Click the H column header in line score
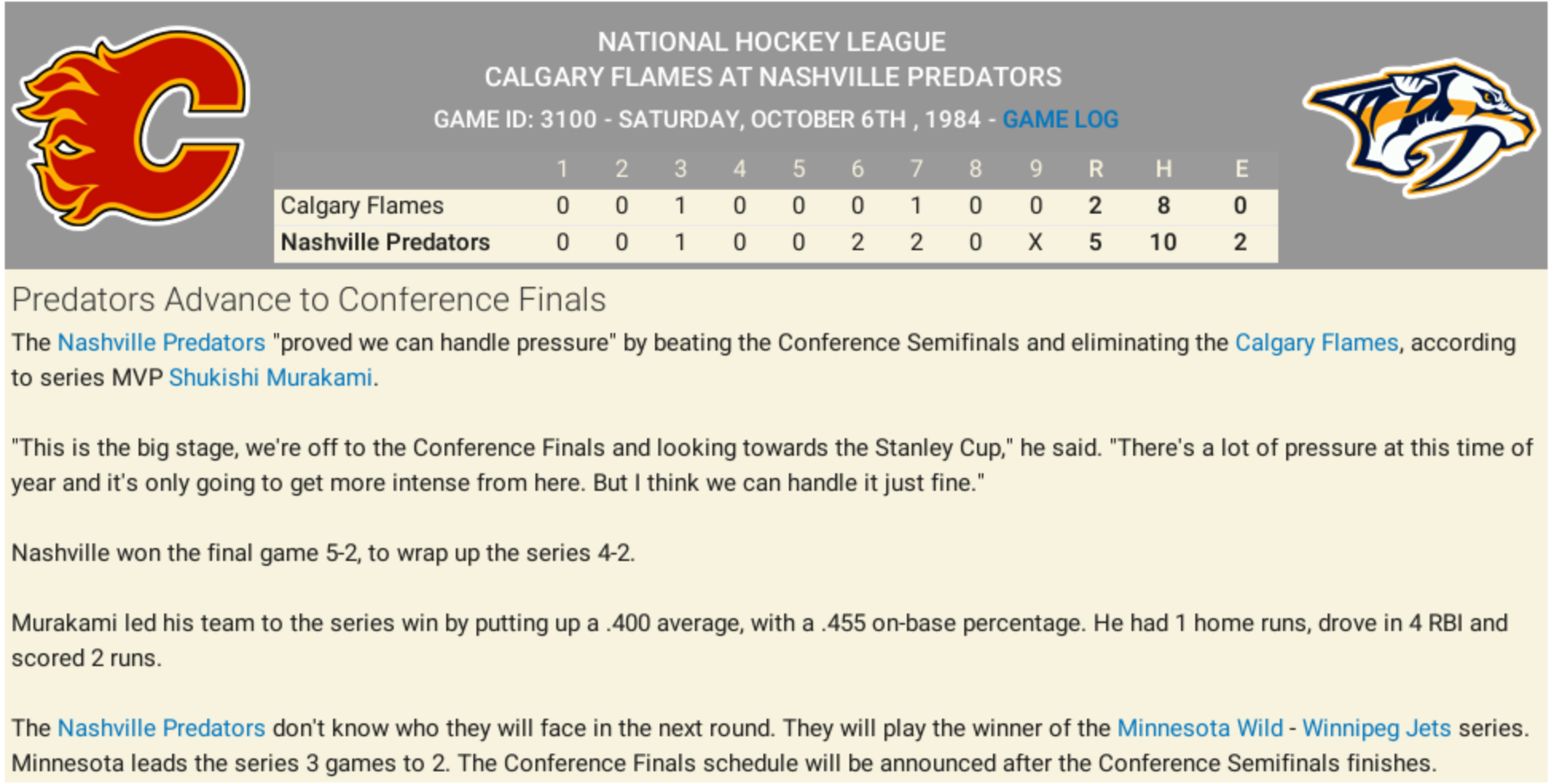This screenshot has height=784, width=1554. click(x=1164, y=169)
